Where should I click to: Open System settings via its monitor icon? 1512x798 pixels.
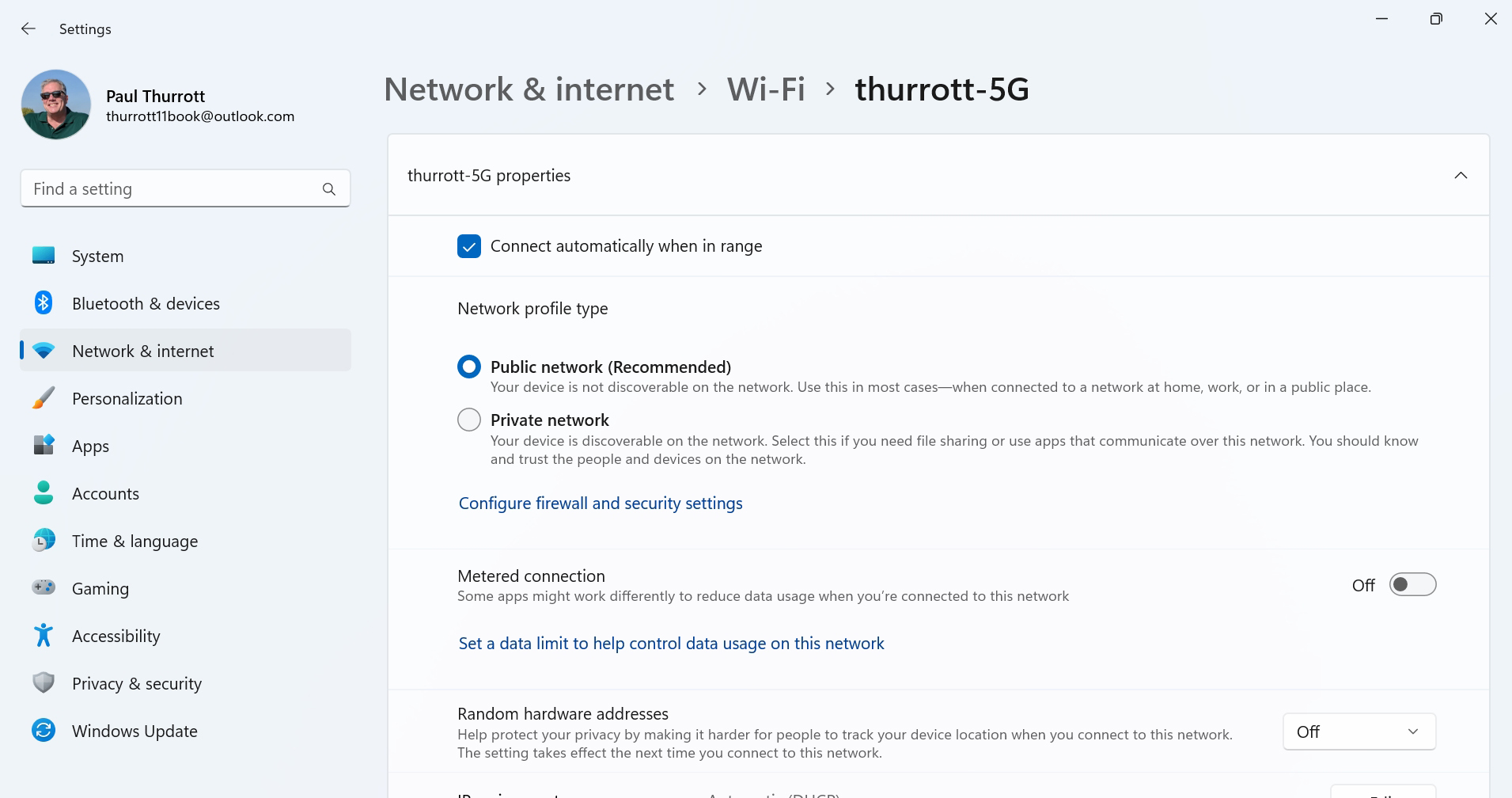(x=44, y=256)
